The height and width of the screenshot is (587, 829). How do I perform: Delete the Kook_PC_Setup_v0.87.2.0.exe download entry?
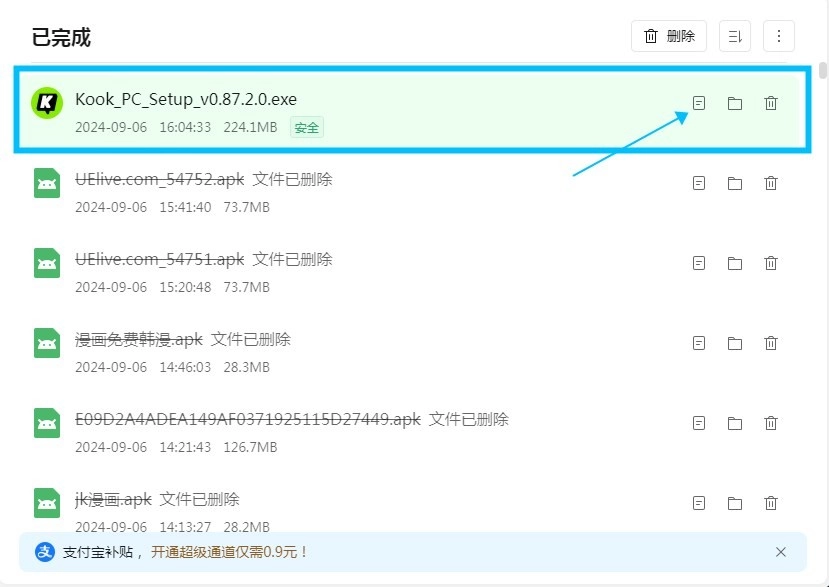[x=771, y=103]
